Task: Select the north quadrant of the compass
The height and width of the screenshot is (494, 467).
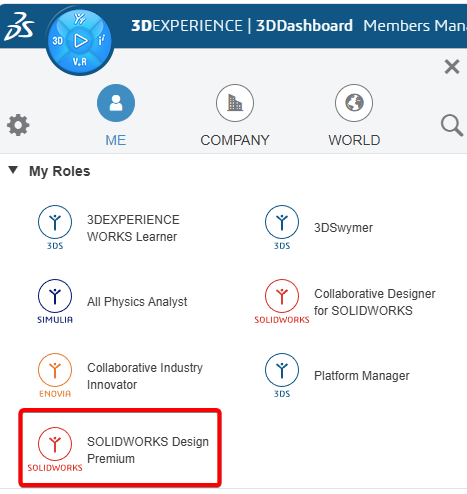Action: point(80,19)
